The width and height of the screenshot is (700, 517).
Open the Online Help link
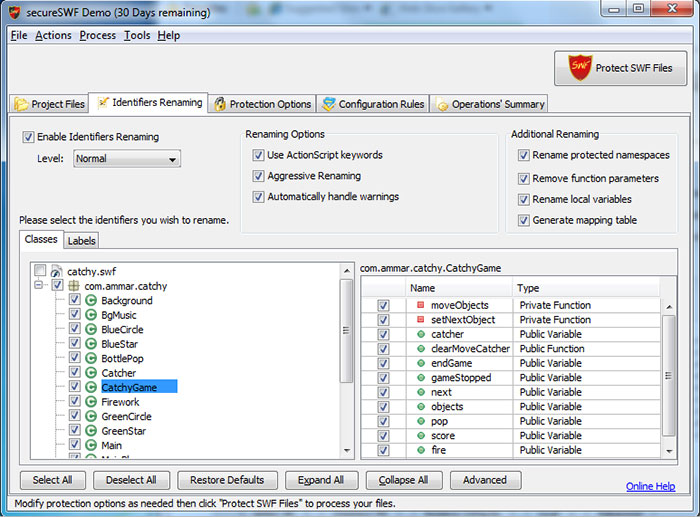(x=650, y=486)
